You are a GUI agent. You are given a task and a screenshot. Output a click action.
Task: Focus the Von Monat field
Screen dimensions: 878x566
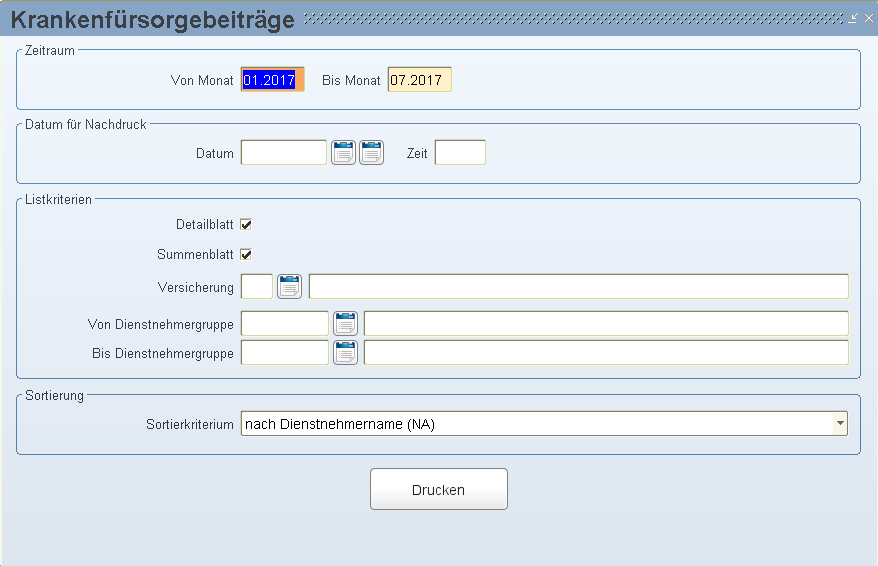click(x=273, y=79)
